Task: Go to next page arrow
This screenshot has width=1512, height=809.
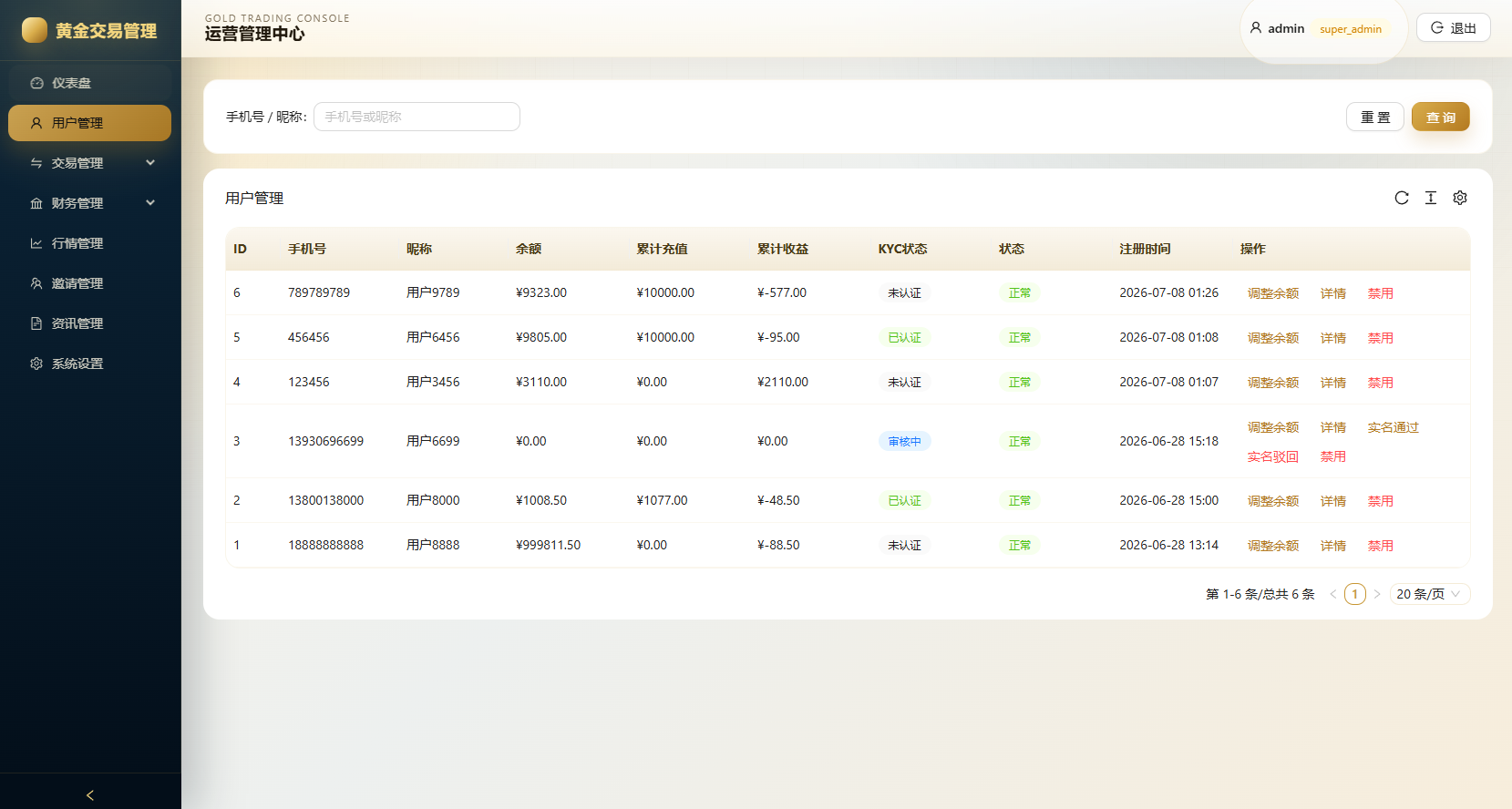Action: (1377, 594)
